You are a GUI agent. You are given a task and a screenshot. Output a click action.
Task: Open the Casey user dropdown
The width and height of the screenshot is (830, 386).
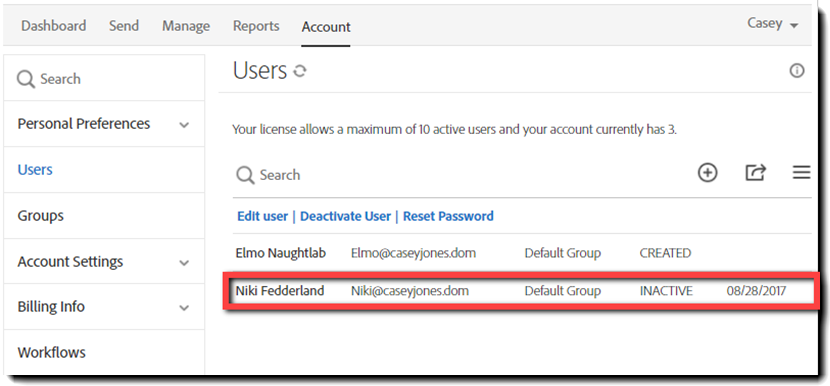coord(772,24)
